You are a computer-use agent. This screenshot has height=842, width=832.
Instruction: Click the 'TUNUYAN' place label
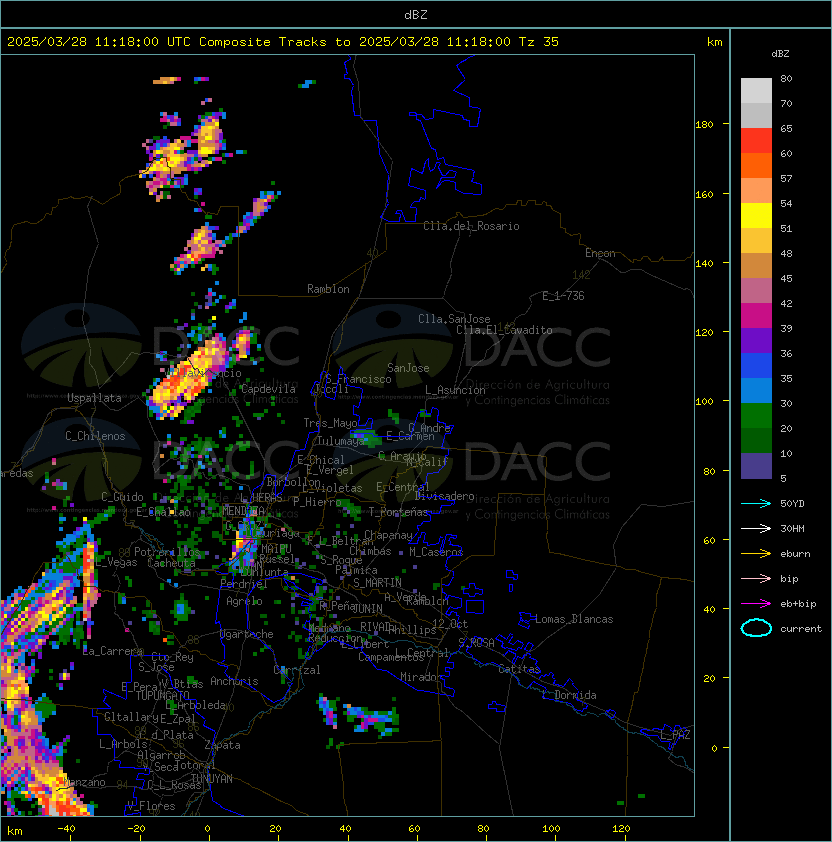click(x=212, y=779)
